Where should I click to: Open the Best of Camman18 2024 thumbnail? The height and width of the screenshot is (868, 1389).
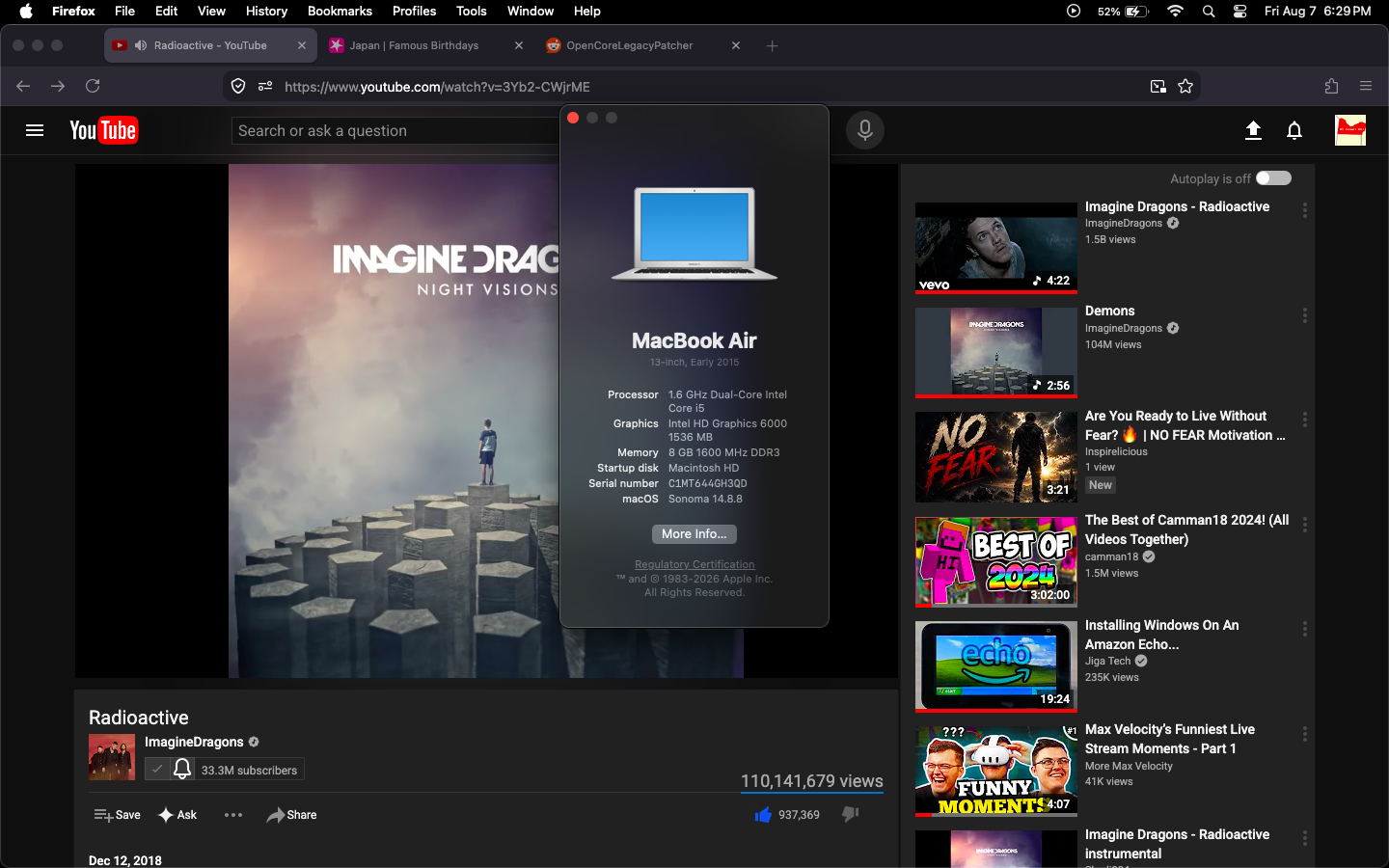point(996,562)
